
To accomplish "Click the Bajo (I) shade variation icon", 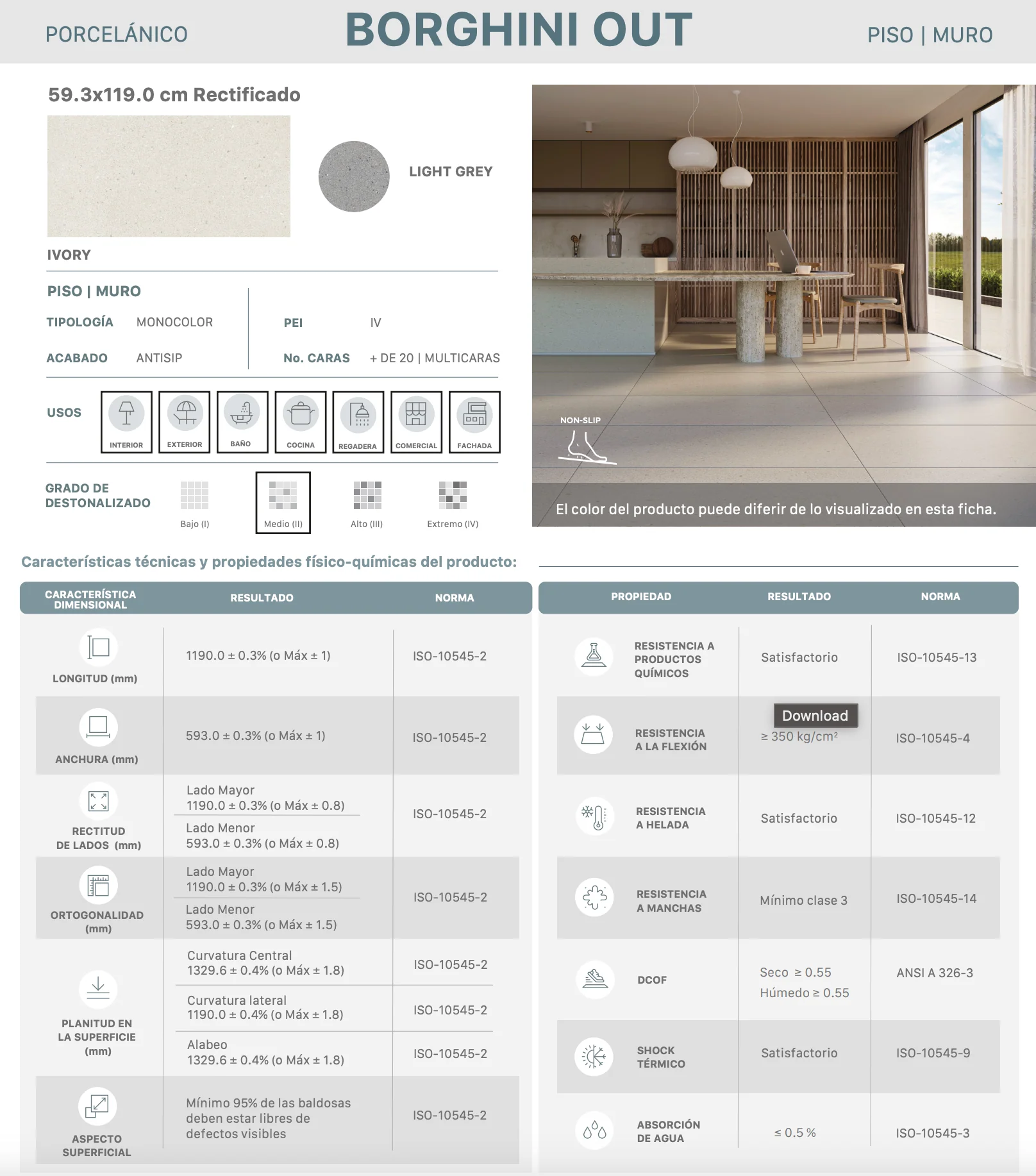I will 195,495.
